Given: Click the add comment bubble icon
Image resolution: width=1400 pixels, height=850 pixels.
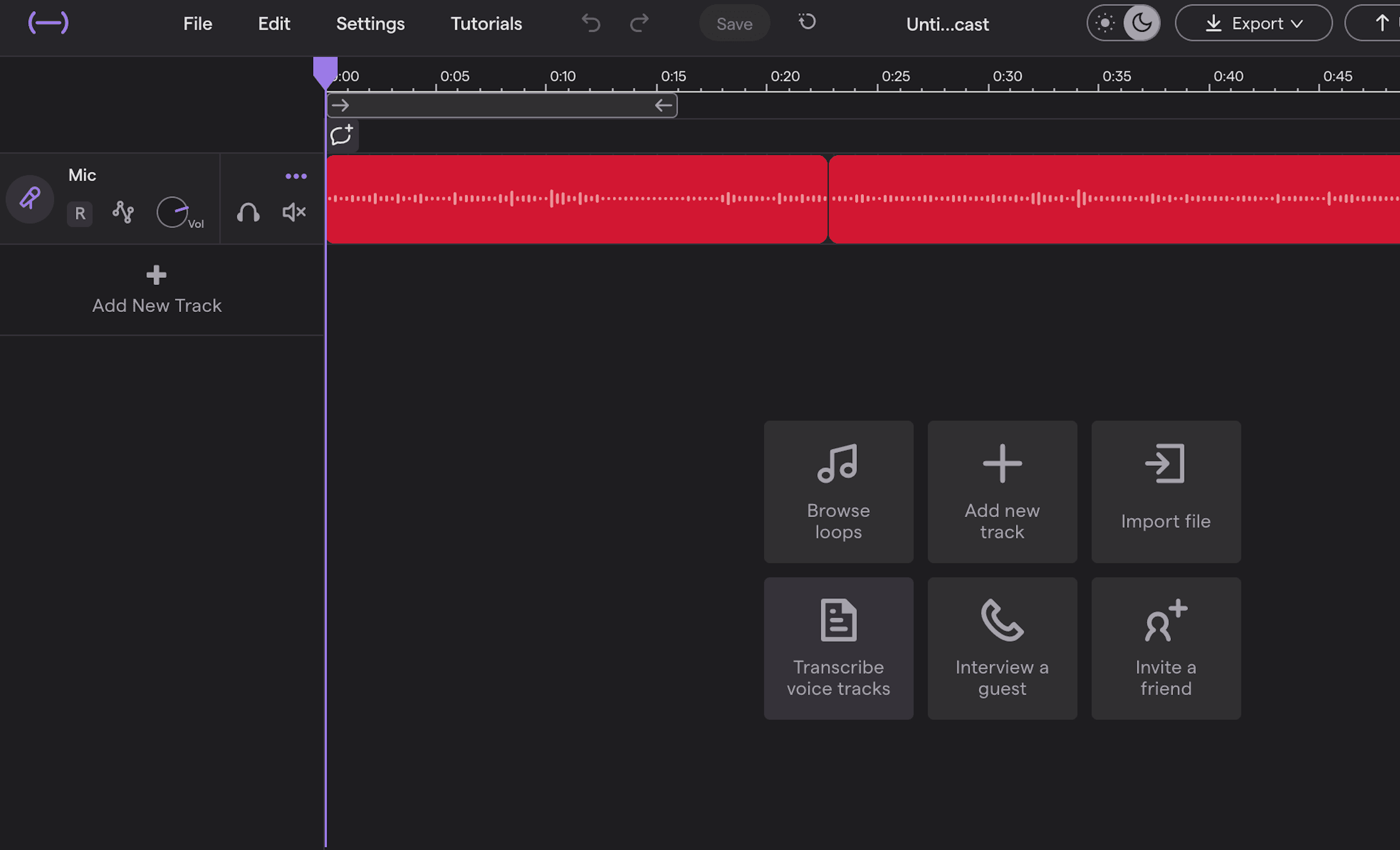Looking at the screenshot, I should pos(342,136).
